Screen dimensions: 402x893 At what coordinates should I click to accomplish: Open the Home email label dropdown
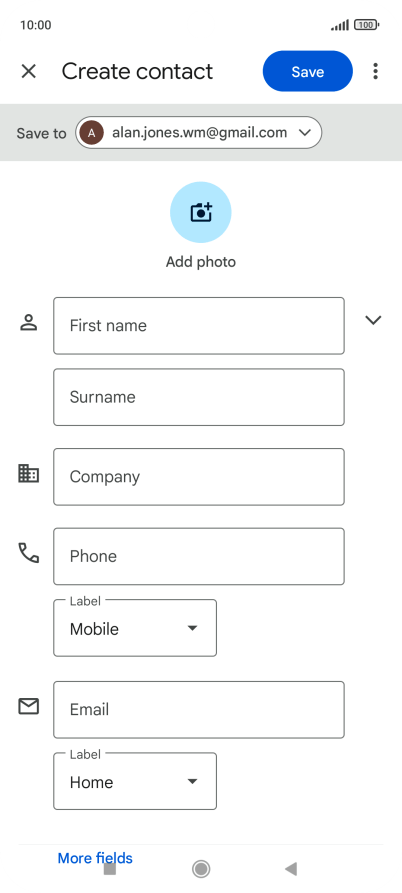pos(135,781)
